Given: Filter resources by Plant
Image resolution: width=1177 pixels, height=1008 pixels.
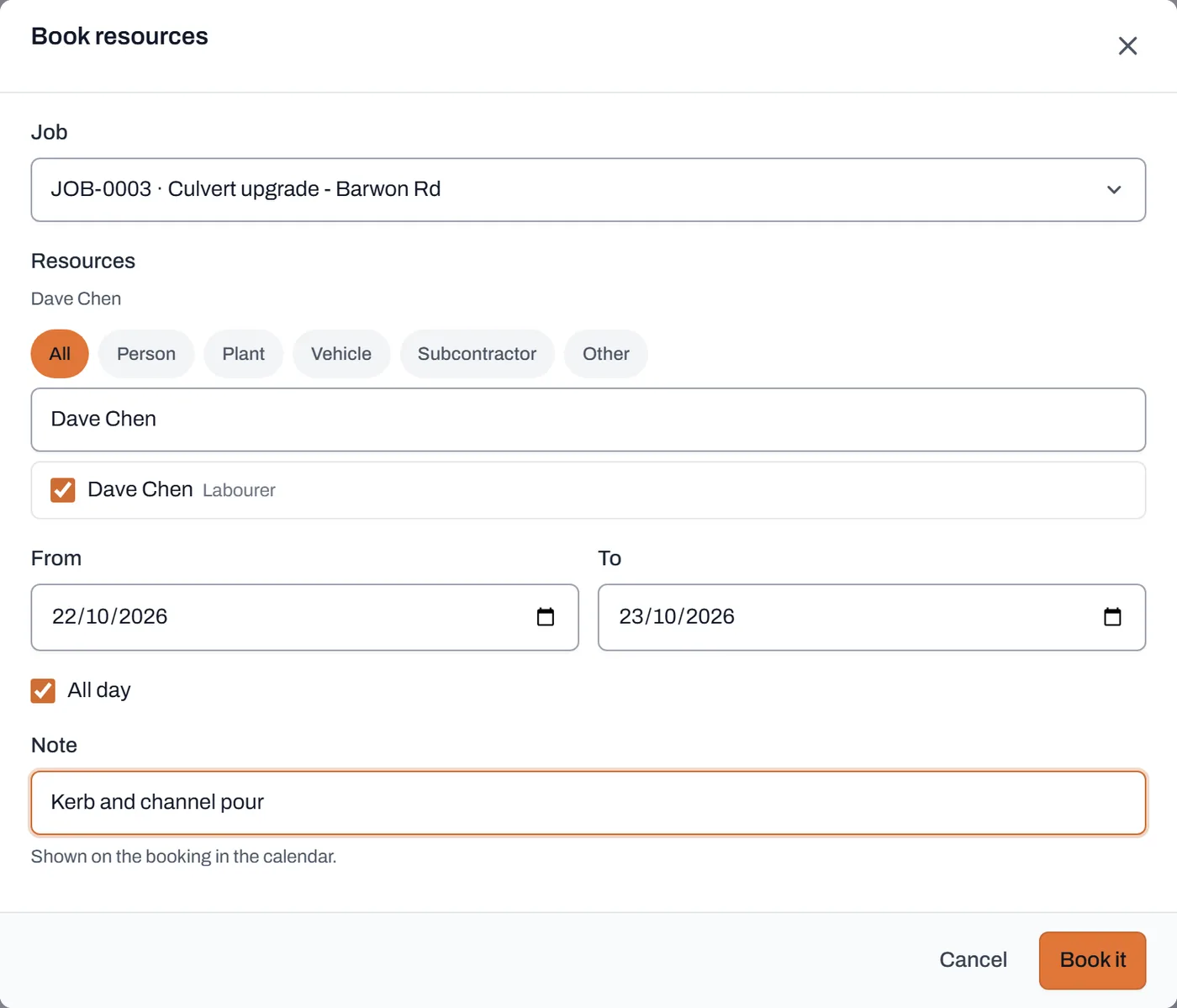Looking at the screenshot, I should pos(244,354).
